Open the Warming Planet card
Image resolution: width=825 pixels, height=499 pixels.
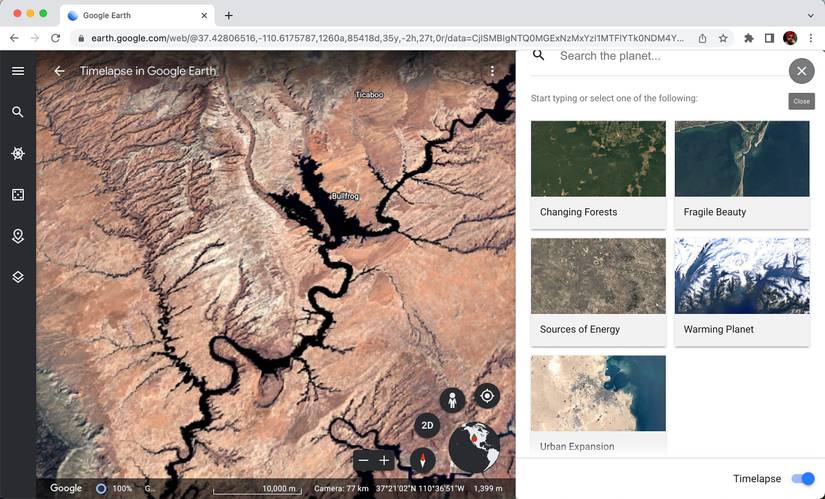[x=742, y=292]
